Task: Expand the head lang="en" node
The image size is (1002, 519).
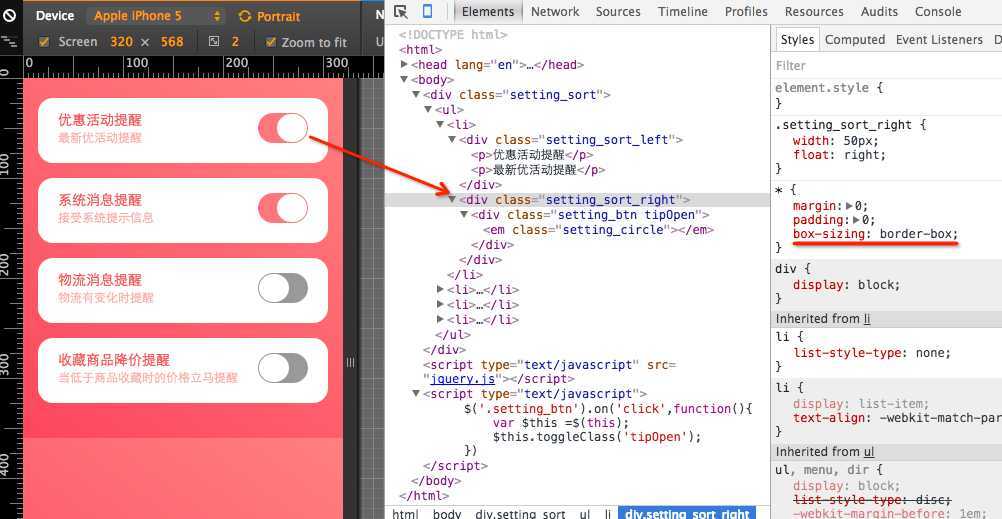Action: pyautogui.click(x=405, y=64)
